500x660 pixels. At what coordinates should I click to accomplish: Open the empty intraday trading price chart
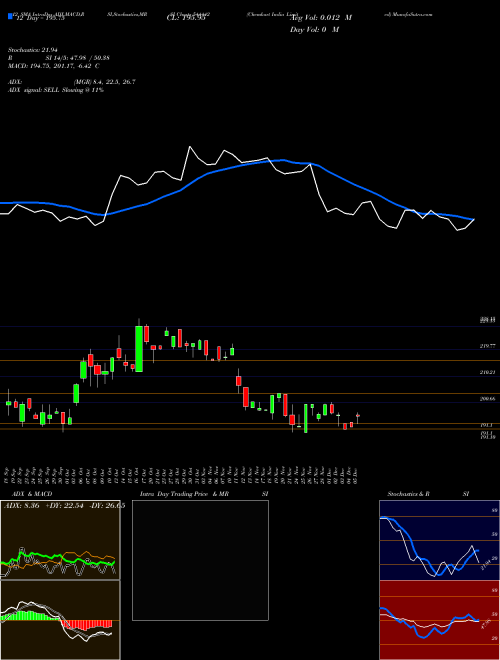[200, 560]
